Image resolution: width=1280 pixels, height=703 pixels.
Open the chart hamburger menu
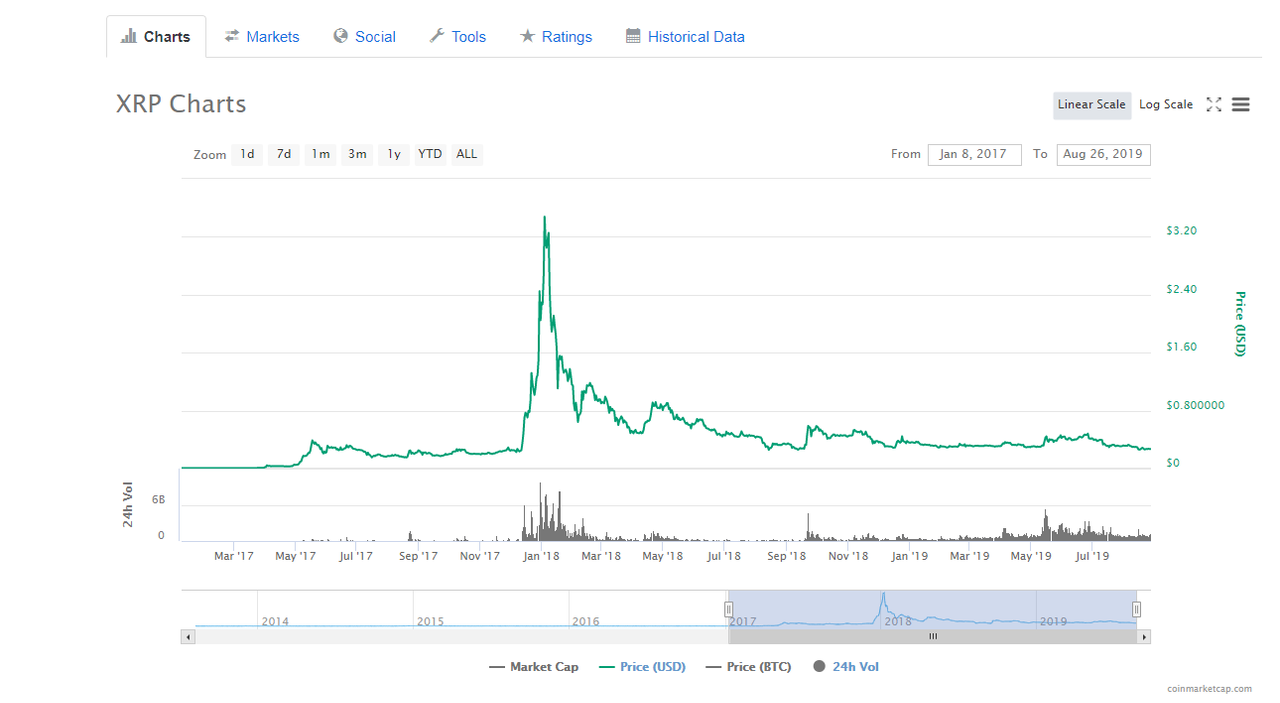click(1241, 104)
